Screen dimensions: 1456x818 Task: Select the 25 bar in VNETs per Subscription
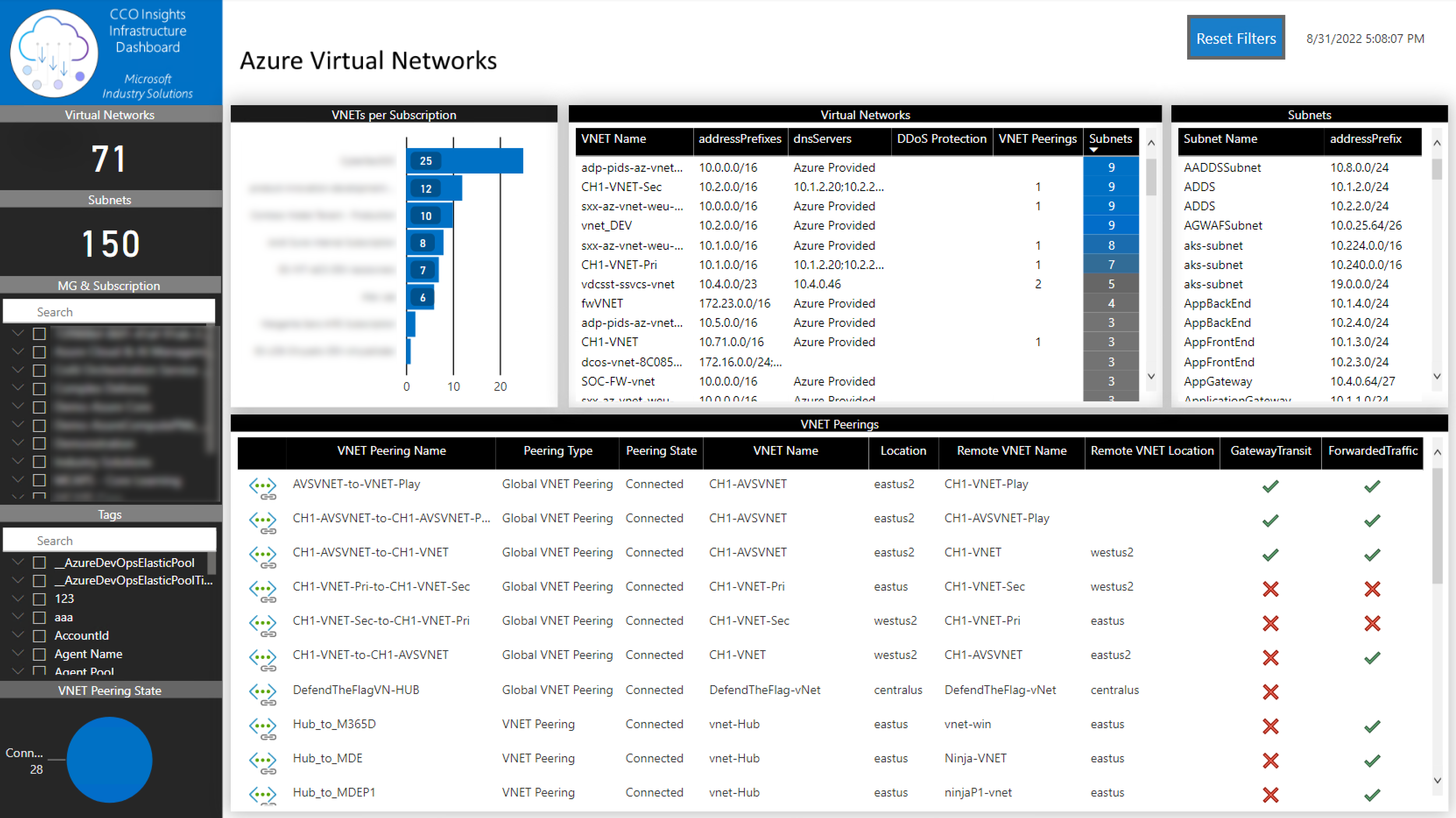click(x=465, y=161)
